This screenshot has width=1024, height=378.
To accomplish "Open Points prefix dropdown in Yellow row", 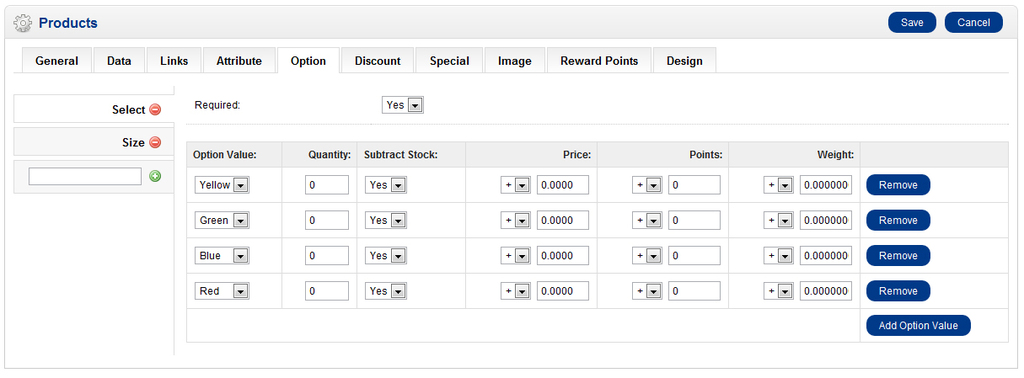I will click(x=647, y=185).
